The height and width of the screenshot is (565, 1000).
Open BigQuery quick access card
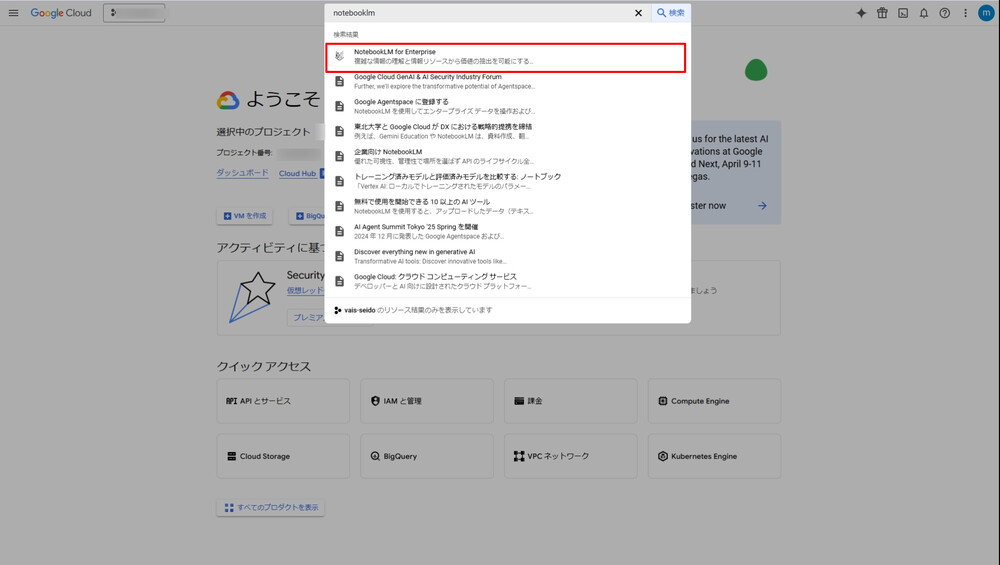coord(427,457)
